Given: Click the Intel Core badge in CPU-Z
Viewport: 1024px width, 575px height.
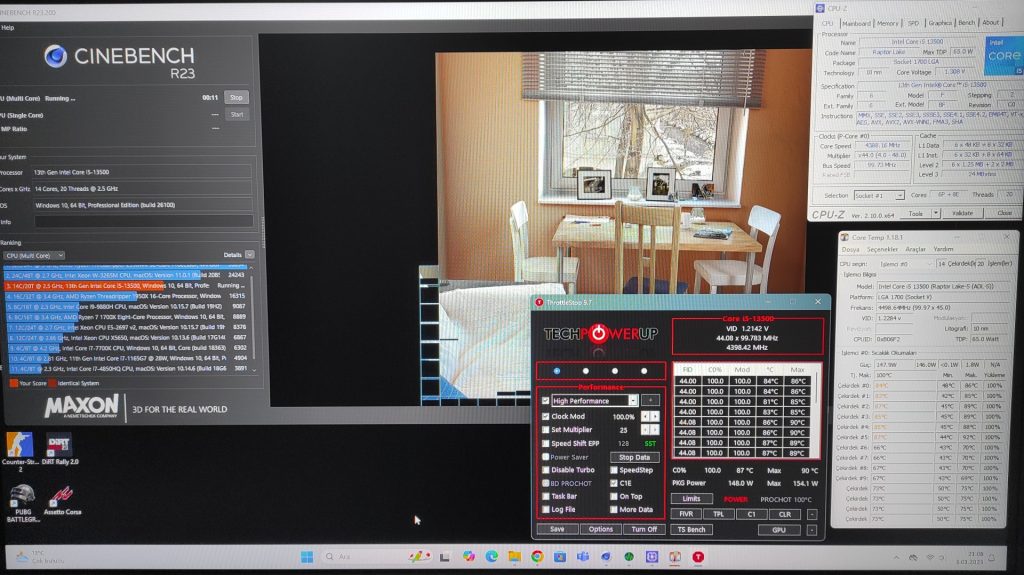Looking at the screenshot, I should [1003, 55].
